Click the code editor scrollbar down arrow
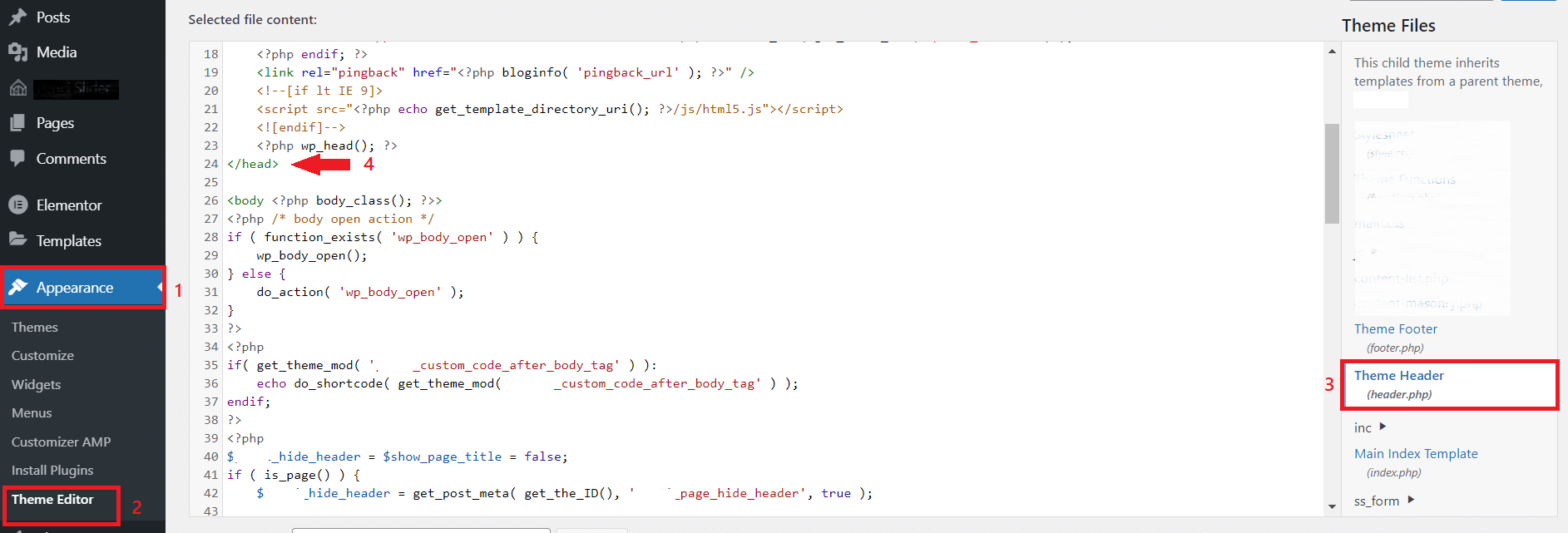 pyautogui.click(x=1332, y=506)
